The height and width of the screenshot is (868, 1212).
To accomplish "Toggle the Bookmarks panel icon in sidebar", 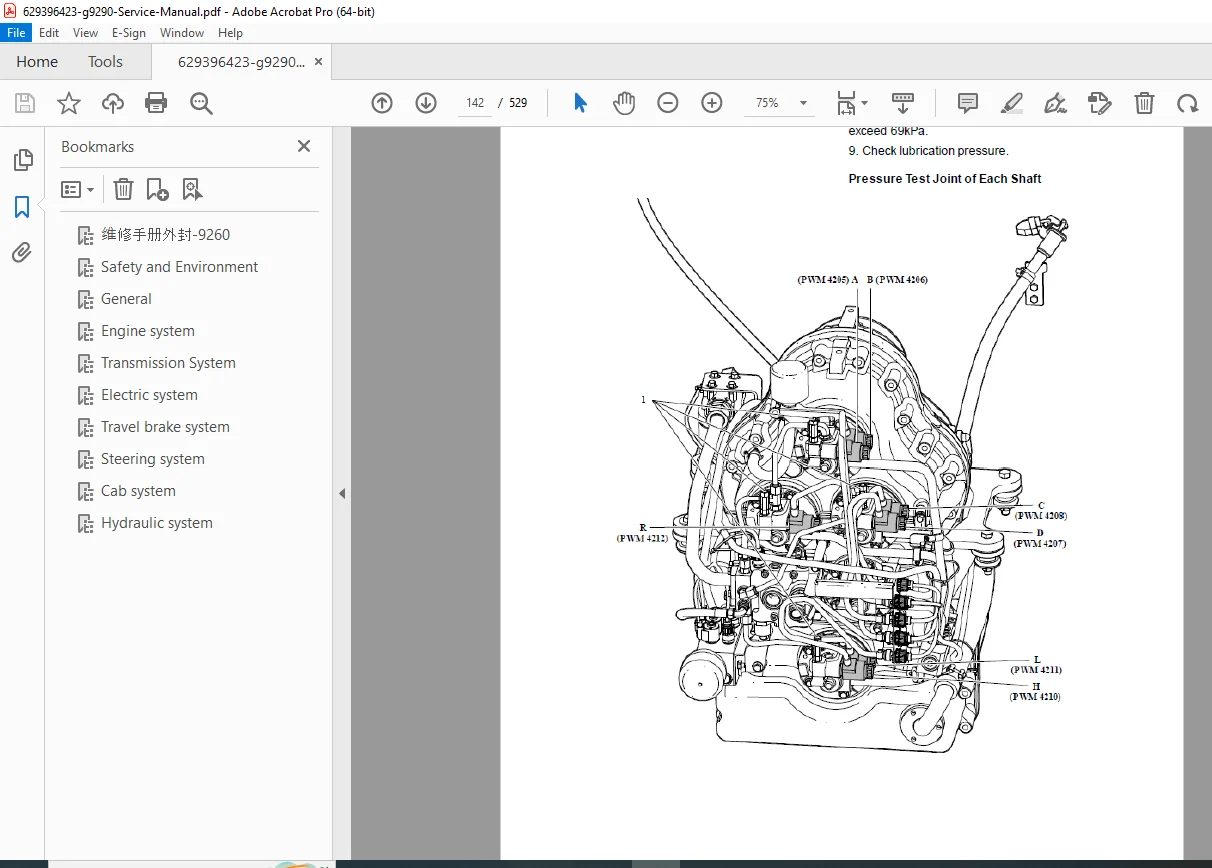I will (x=22, y=207).
